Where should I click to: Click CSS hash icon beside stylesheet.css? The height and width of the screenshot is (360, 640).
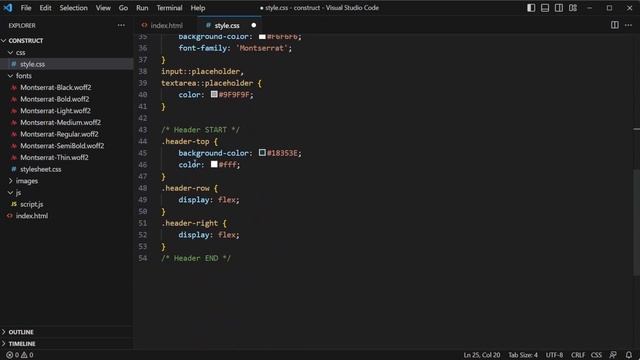point(14,169)
